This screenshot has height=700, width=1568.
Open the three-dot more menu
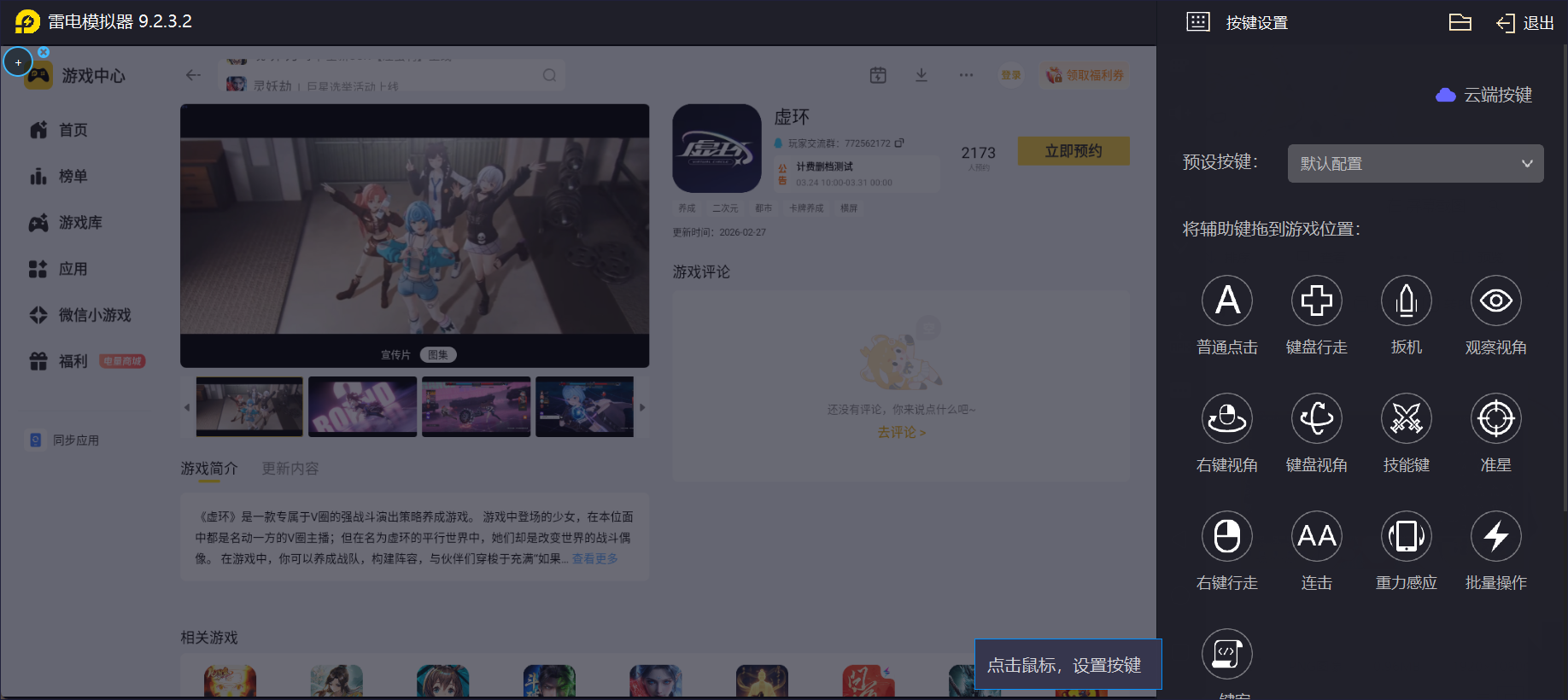click(966, 75)
